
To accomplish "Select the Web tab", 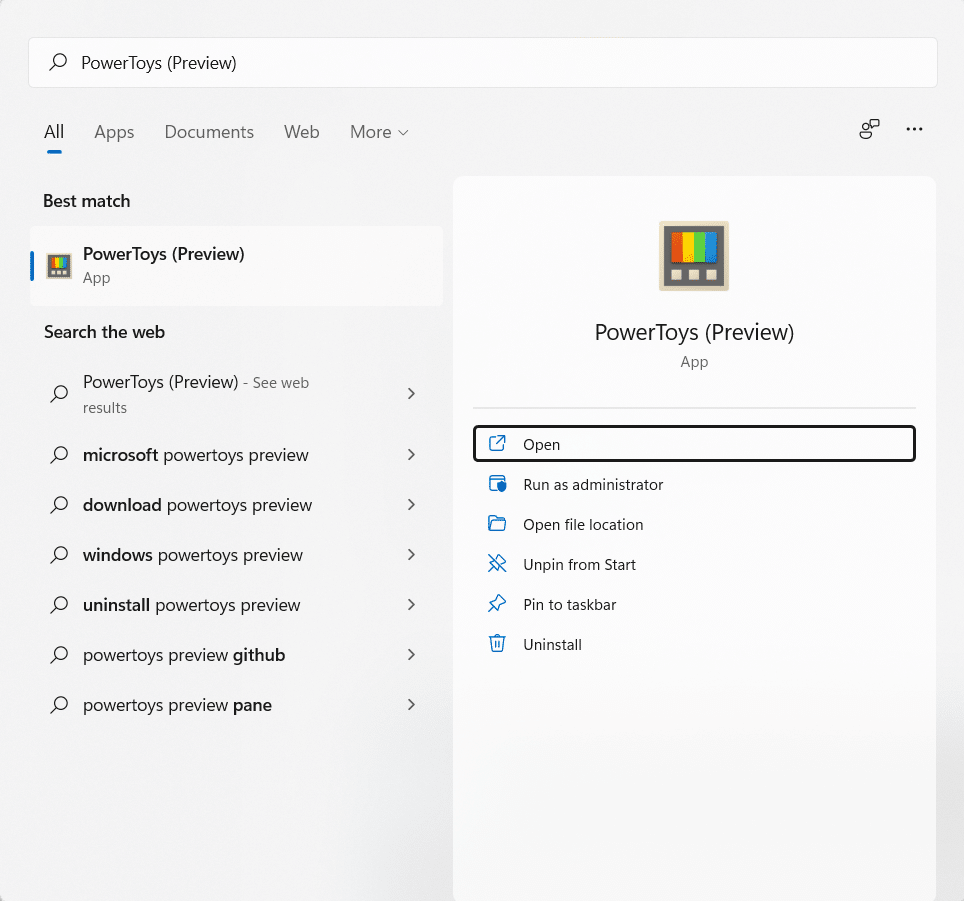I will (301, 132).
